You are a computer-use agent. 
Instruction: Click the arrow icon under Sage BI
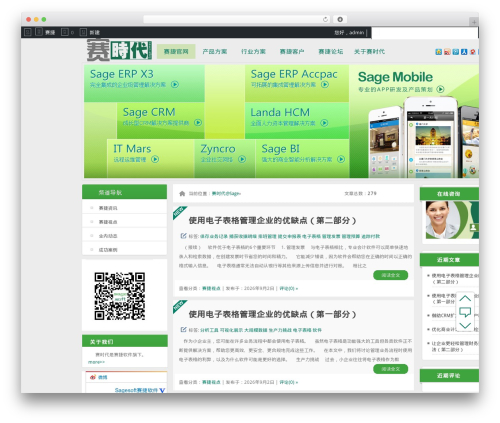tap(341, 159)
